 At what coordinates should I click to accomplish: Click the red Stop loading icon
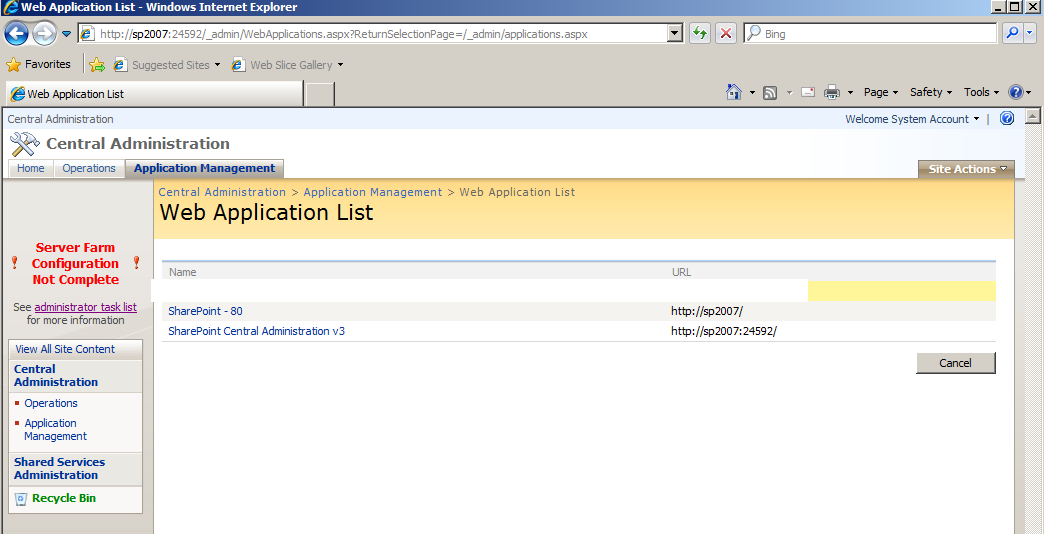click(x=726, y=33)
